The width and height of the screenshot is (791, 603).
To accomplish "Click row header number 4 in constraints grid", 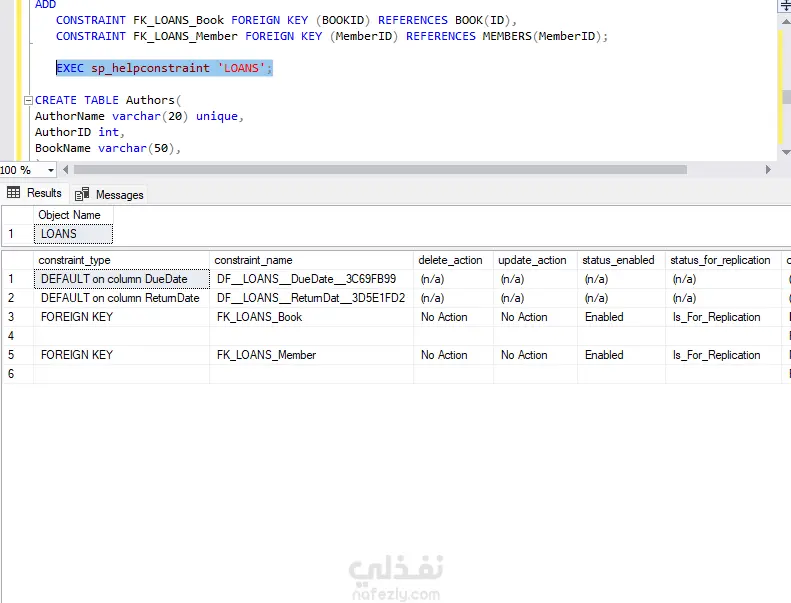I will click(18, 336).
